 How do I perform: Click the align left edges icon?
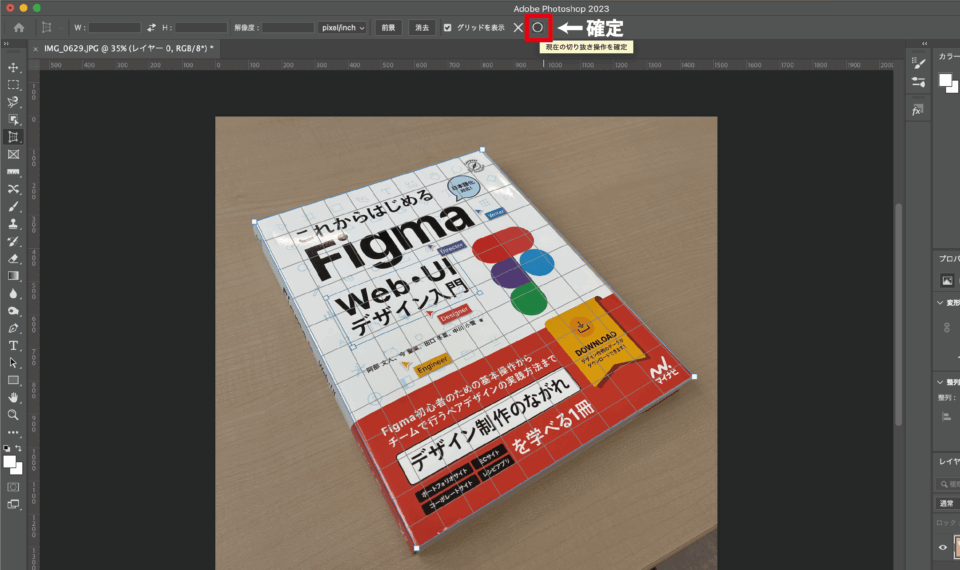(947, 418)
